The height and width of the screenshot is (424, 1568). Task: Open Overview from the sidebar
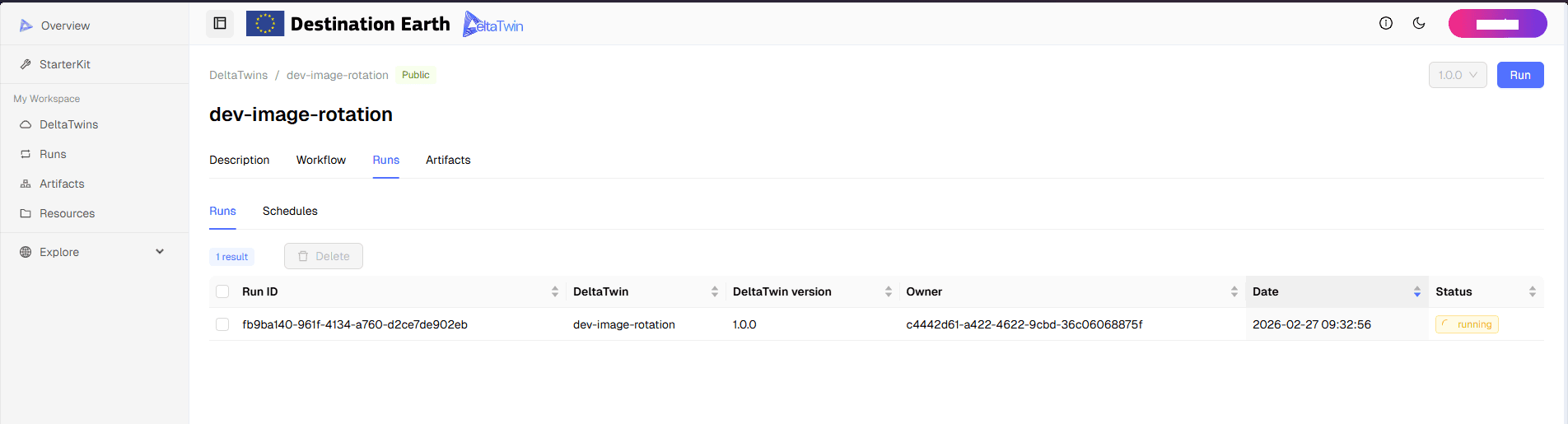(65, 26)
